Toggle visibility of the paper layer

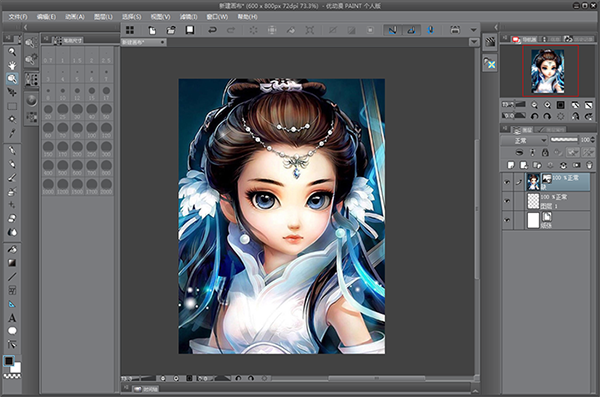pos(507,220)
